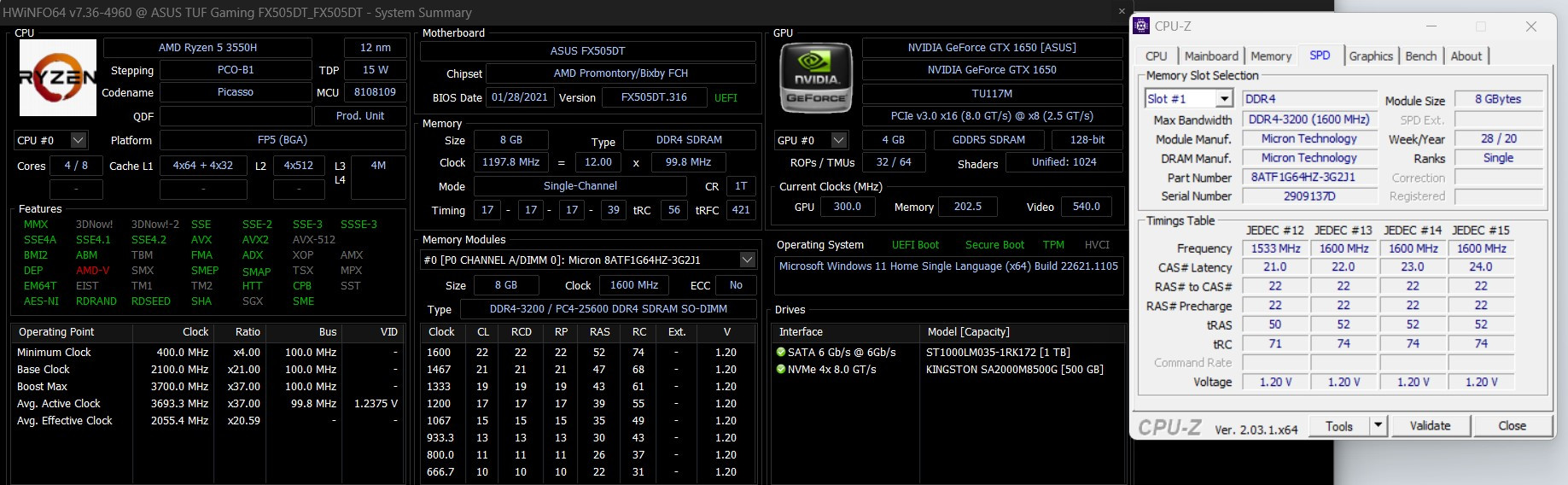The width and height of the screenshot is (1568, 485).
Task: Close the HWiNFO System Summary window
Action: coord(1122,11)
